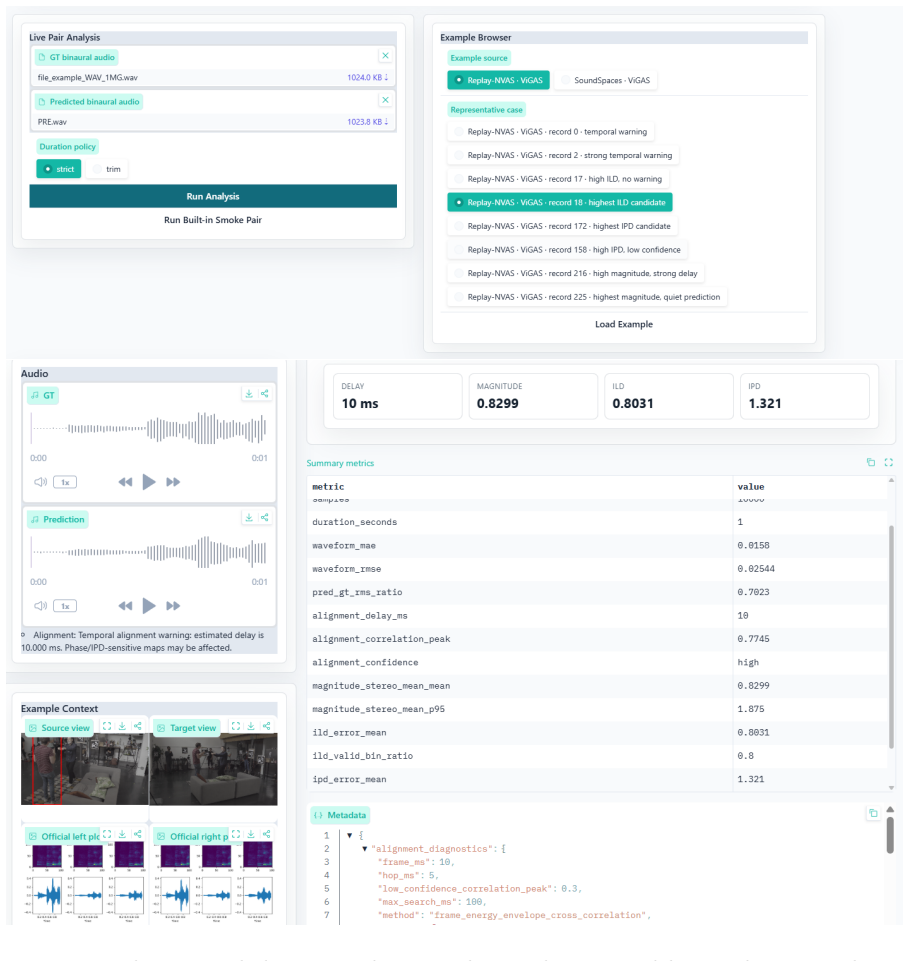903x961 pixels.
Task: Download the Target view image
Action: coord(251,726)
